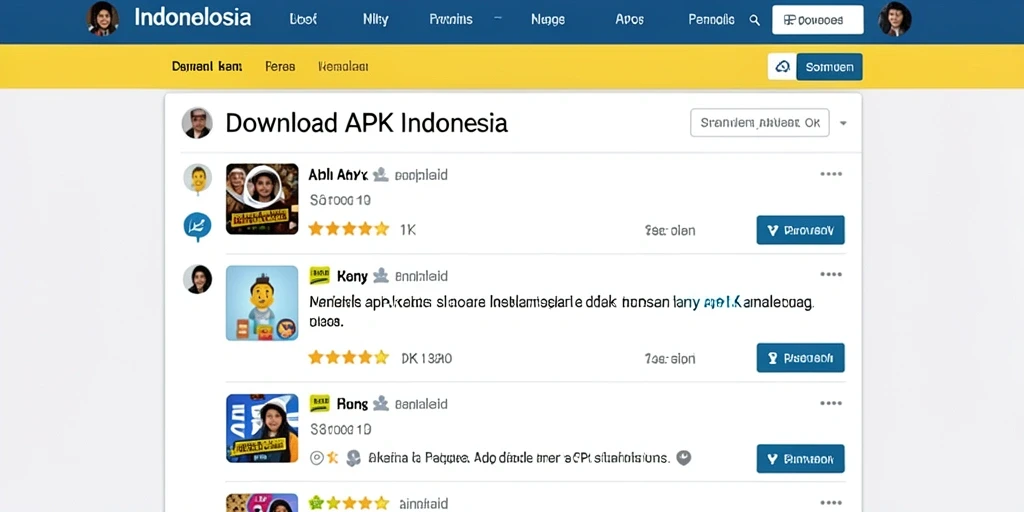Screen dimensions: 1024x512
Task: Click the star rating in the bottom partial row
Action: coord(349,503)
